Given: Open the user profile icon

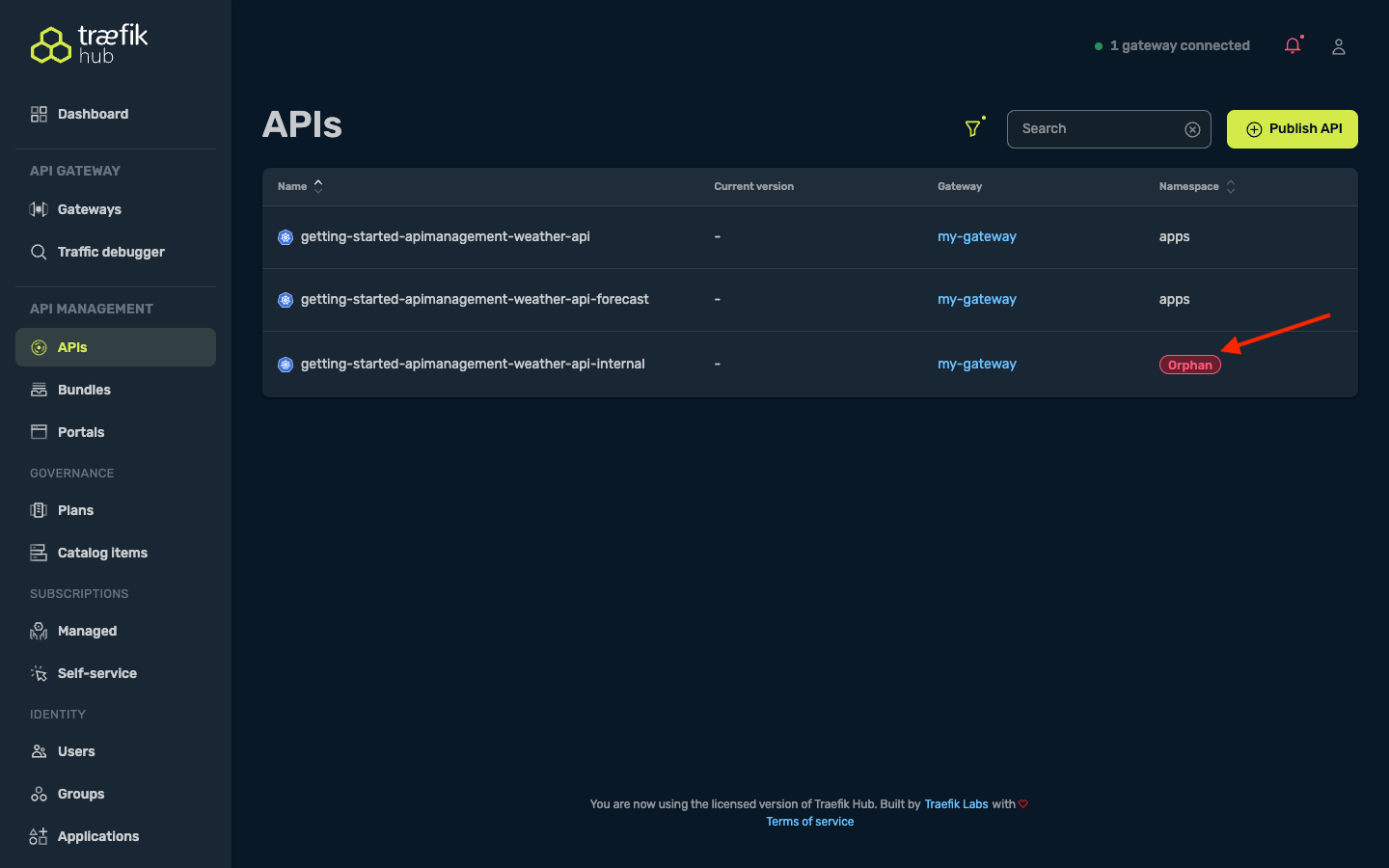Looking at the screenshot, I should coord(1338,46).
